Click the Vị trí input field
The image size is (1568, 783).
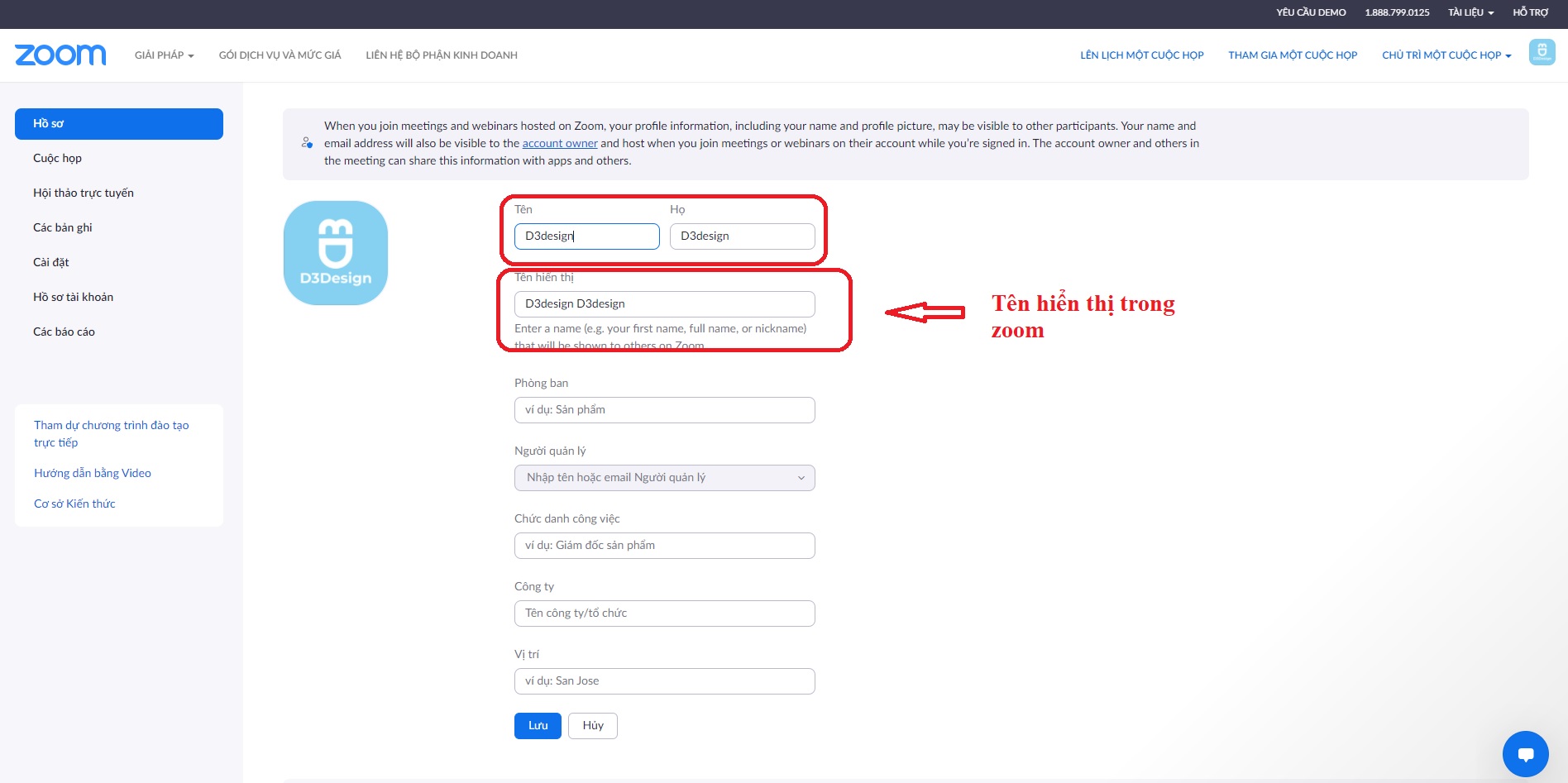tap(665, 681)
